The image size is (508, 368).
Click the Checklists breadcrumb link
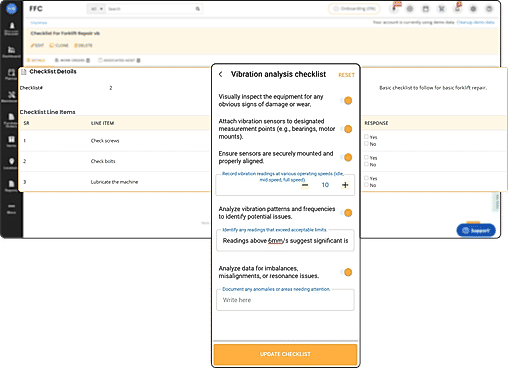(x=39, y=23)
